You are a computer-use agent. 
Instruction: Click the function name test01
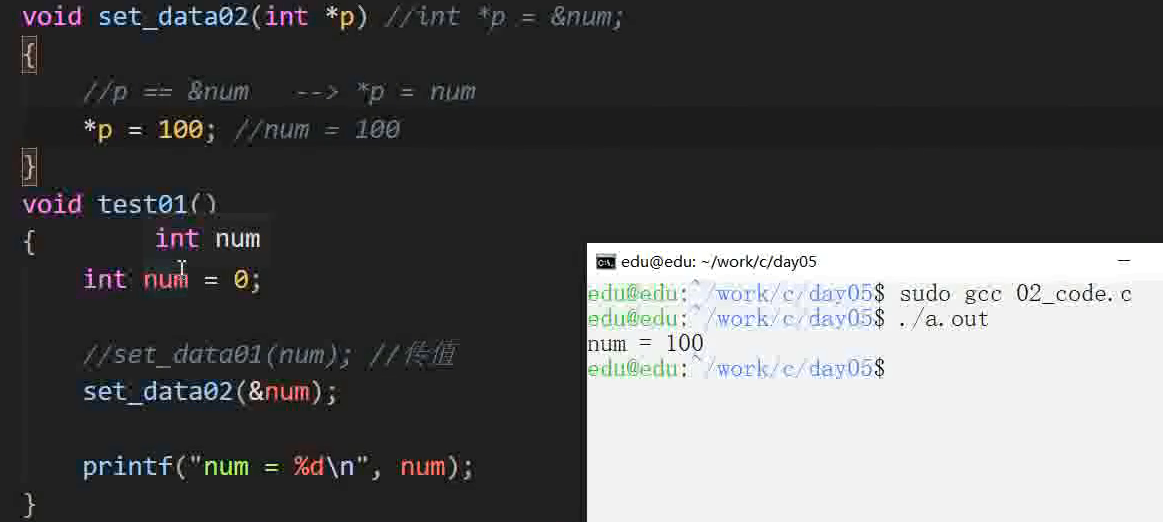142,205
